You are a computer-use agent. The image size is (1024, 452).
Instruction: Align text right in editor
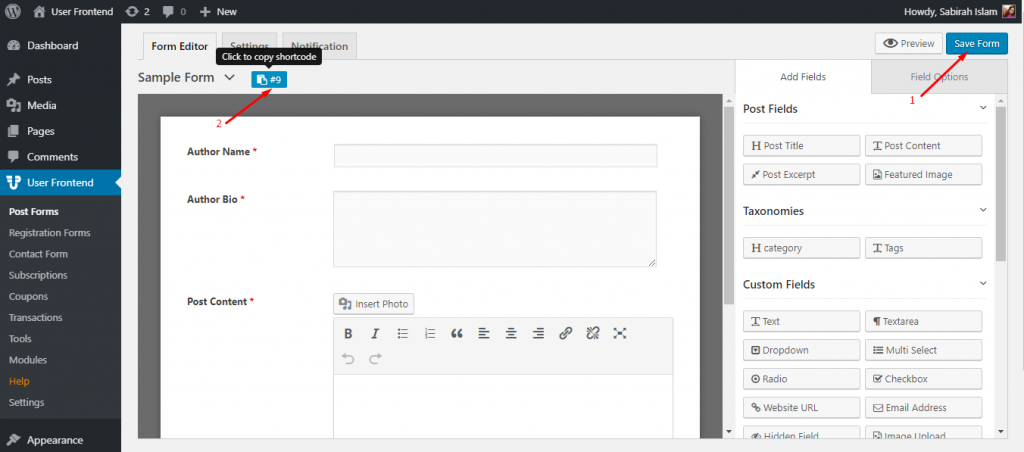click(538, 334)
